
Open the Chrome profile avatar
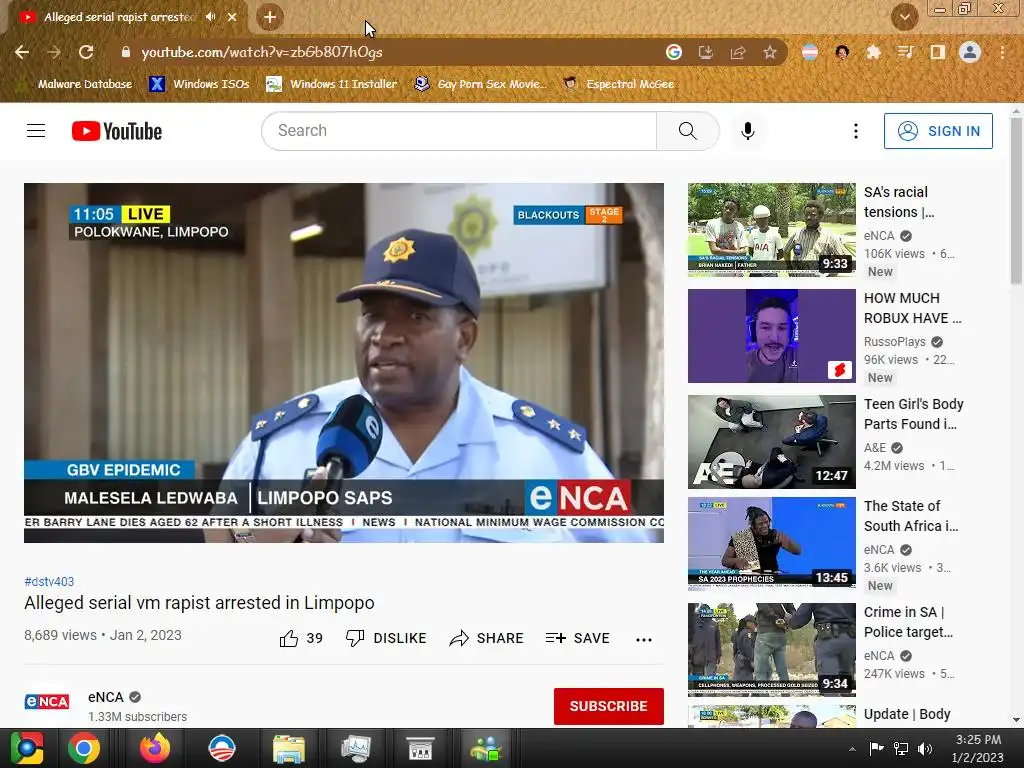[x=970, y=52]
